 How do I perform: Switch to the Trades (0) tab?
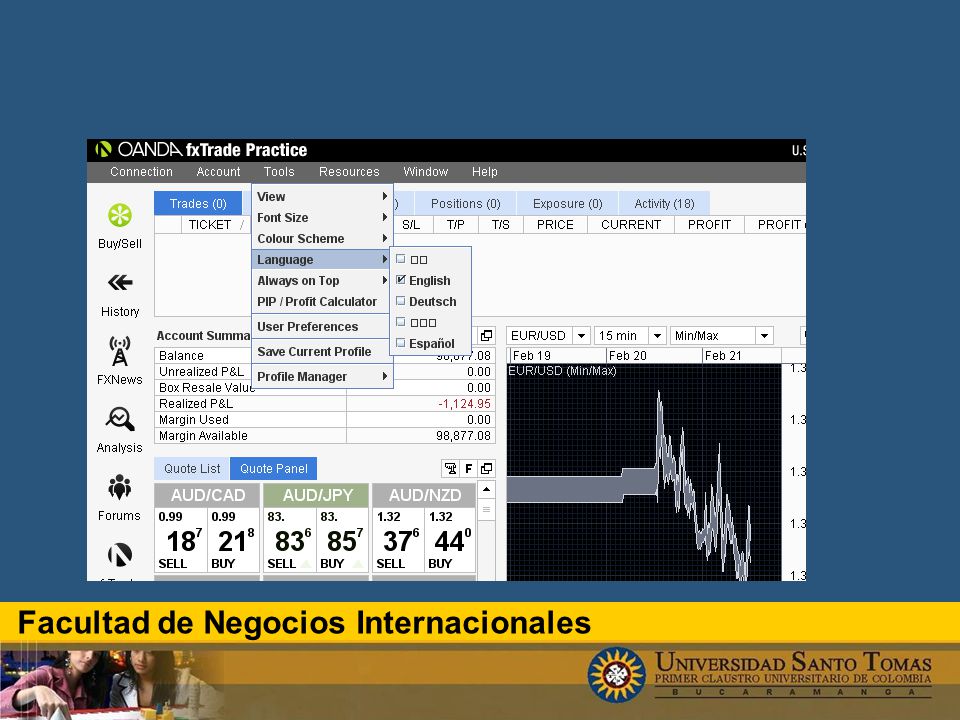(198, 203)
